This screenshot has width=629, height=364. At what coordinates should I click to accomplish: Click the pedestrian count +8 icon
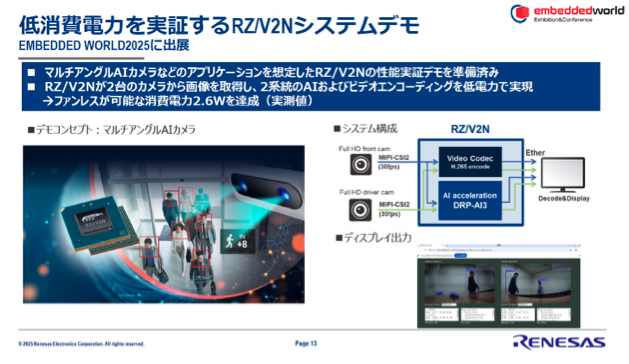[238, 241]
